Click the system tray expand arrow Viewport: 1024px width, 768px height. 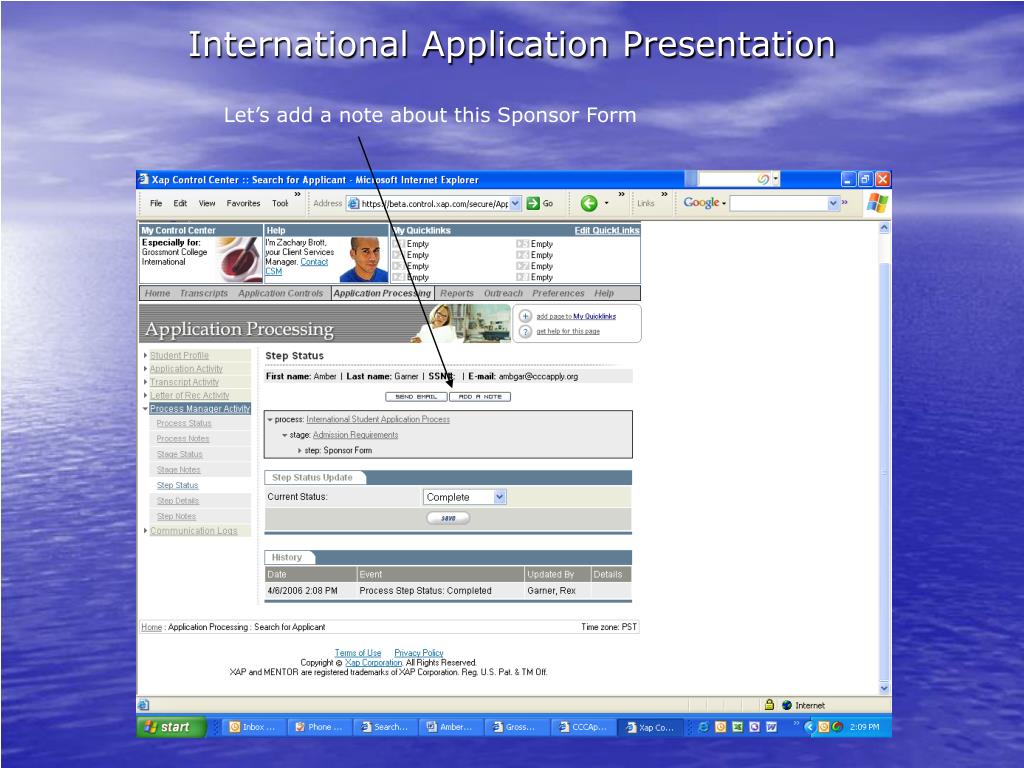(809, 726)
